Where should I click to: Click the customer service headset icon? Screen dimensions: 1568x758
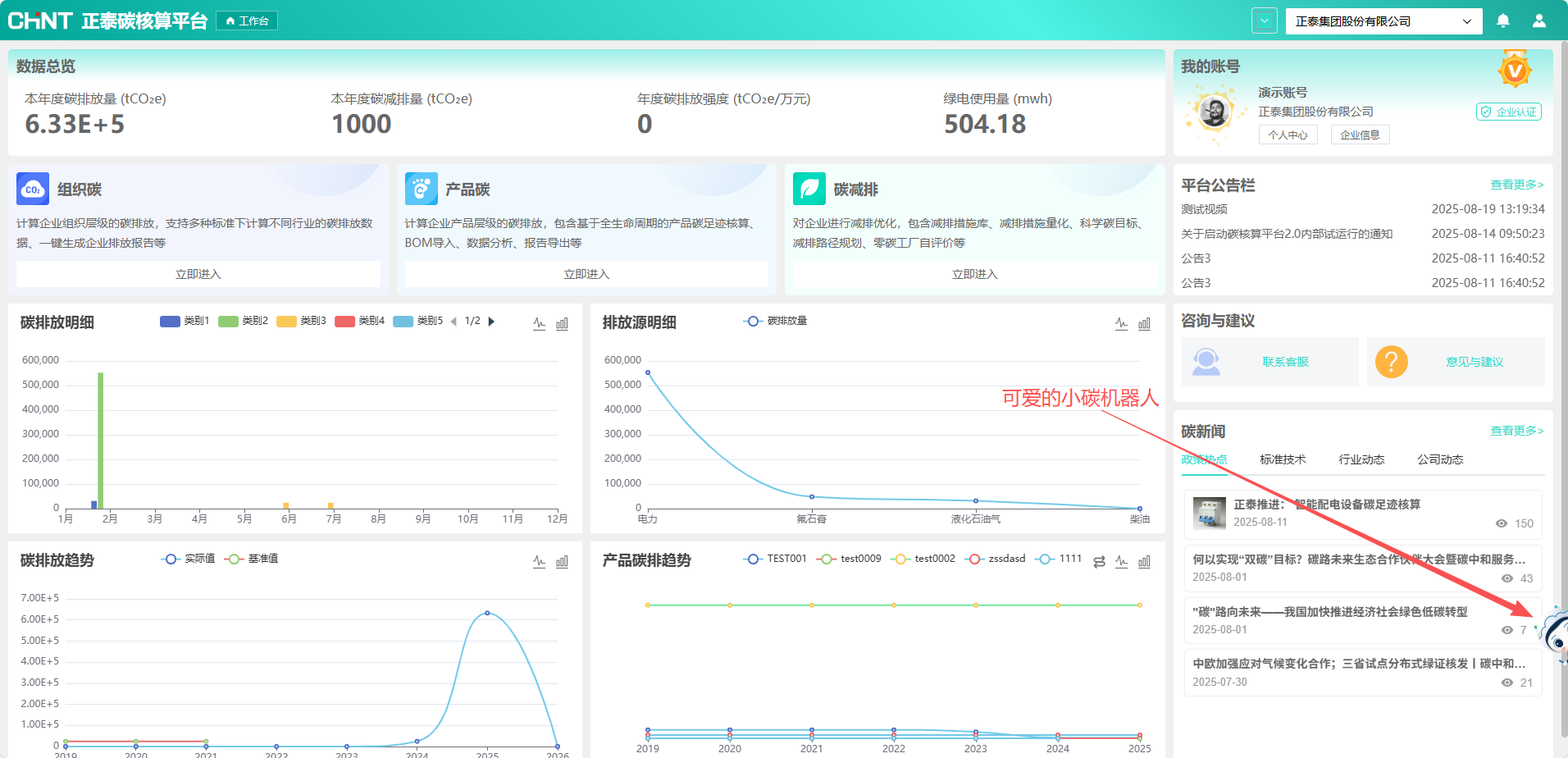pyautogui.click(x=1206, y=362)
